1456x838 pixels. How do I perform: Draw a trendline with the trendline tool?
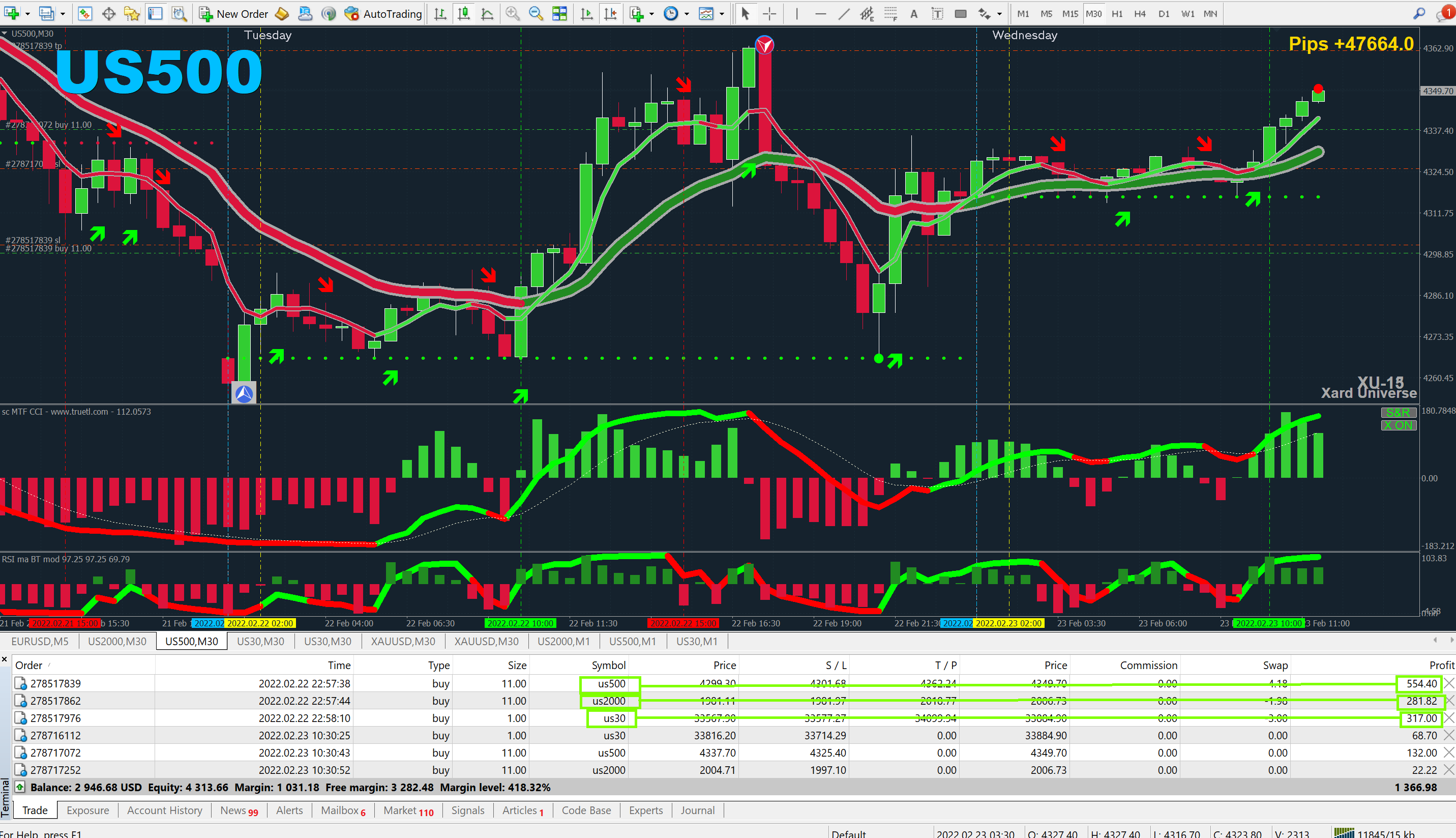coord(843,14)
